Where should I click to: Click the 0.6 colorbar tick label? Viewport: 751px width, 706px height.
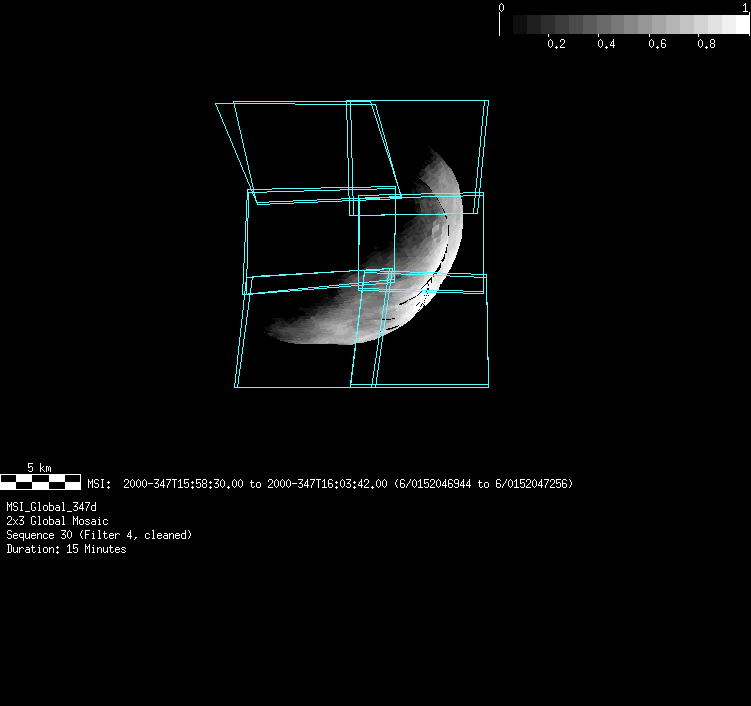(656, 45)
